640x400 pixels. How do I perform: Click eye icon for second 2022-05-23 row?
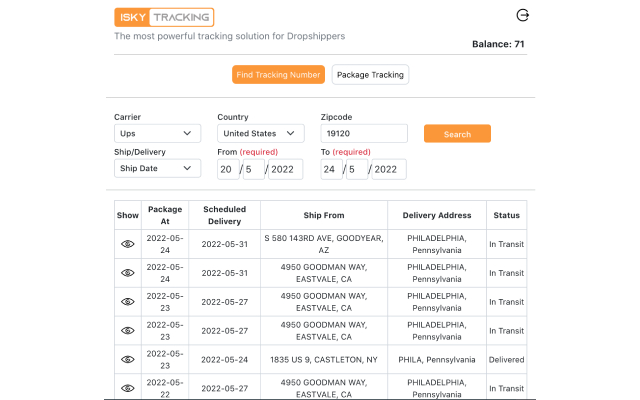(128, 331)
